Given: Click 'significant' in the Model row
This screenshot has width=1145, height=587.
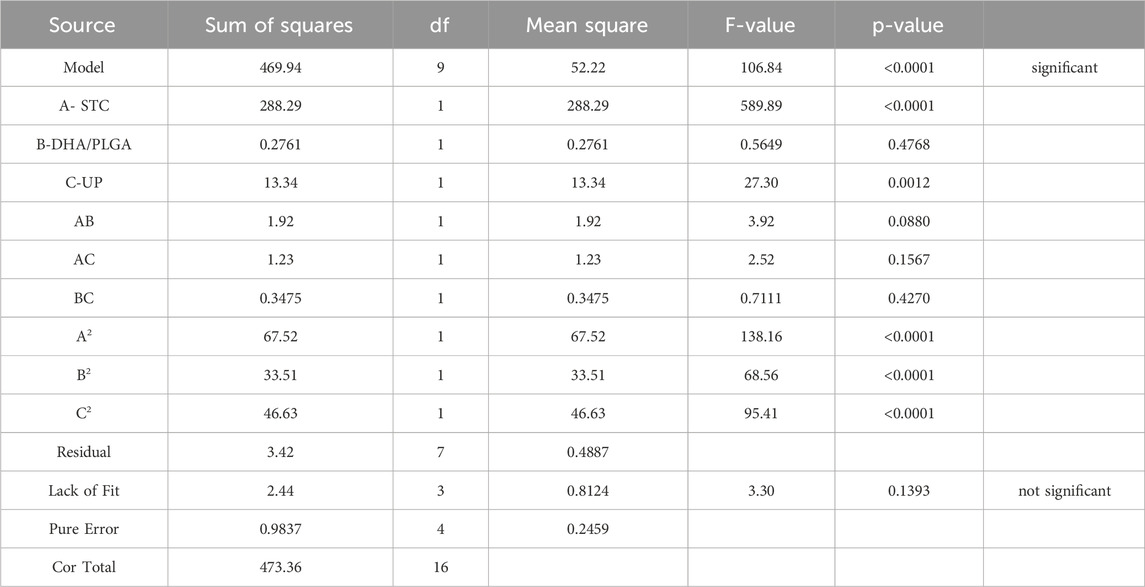Looking at the screenshot, I should pyautogui.click(x=1064, y=68).
